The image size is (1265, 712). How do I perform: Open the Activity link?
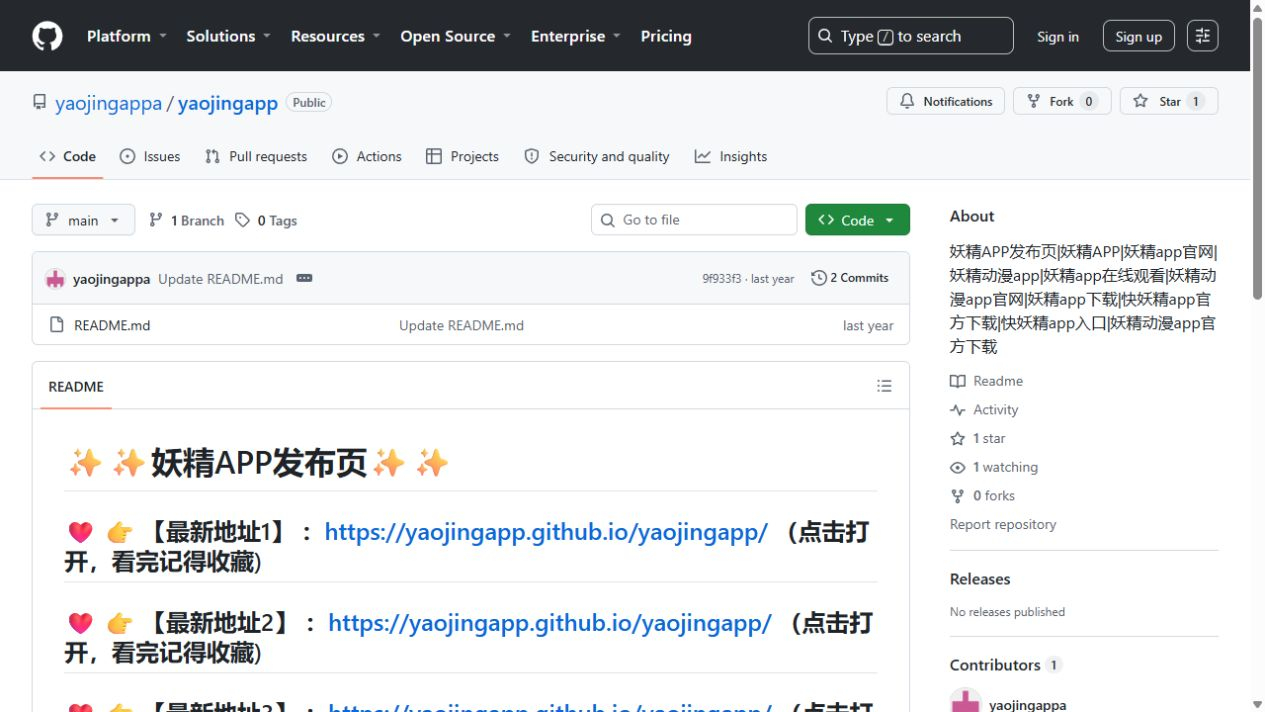(984, 410)
